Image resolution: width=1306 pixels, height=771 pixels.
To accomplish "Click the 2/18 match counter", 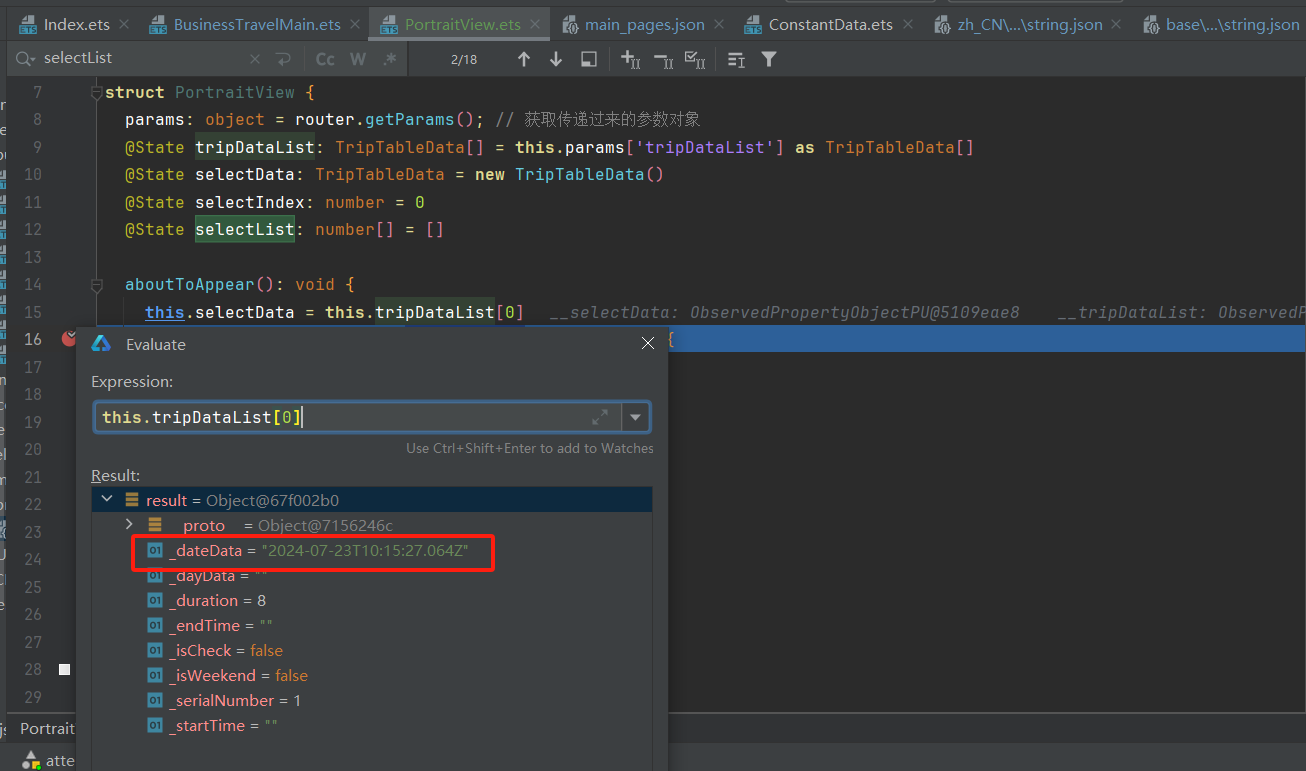I will coord(464,60).
